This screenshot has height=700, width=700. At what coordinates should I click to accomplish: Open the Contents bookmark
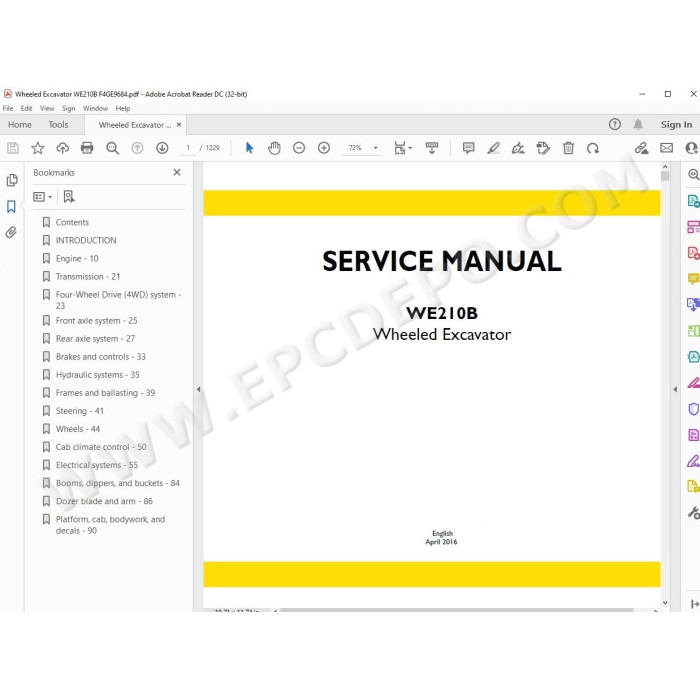click(72, 222)
